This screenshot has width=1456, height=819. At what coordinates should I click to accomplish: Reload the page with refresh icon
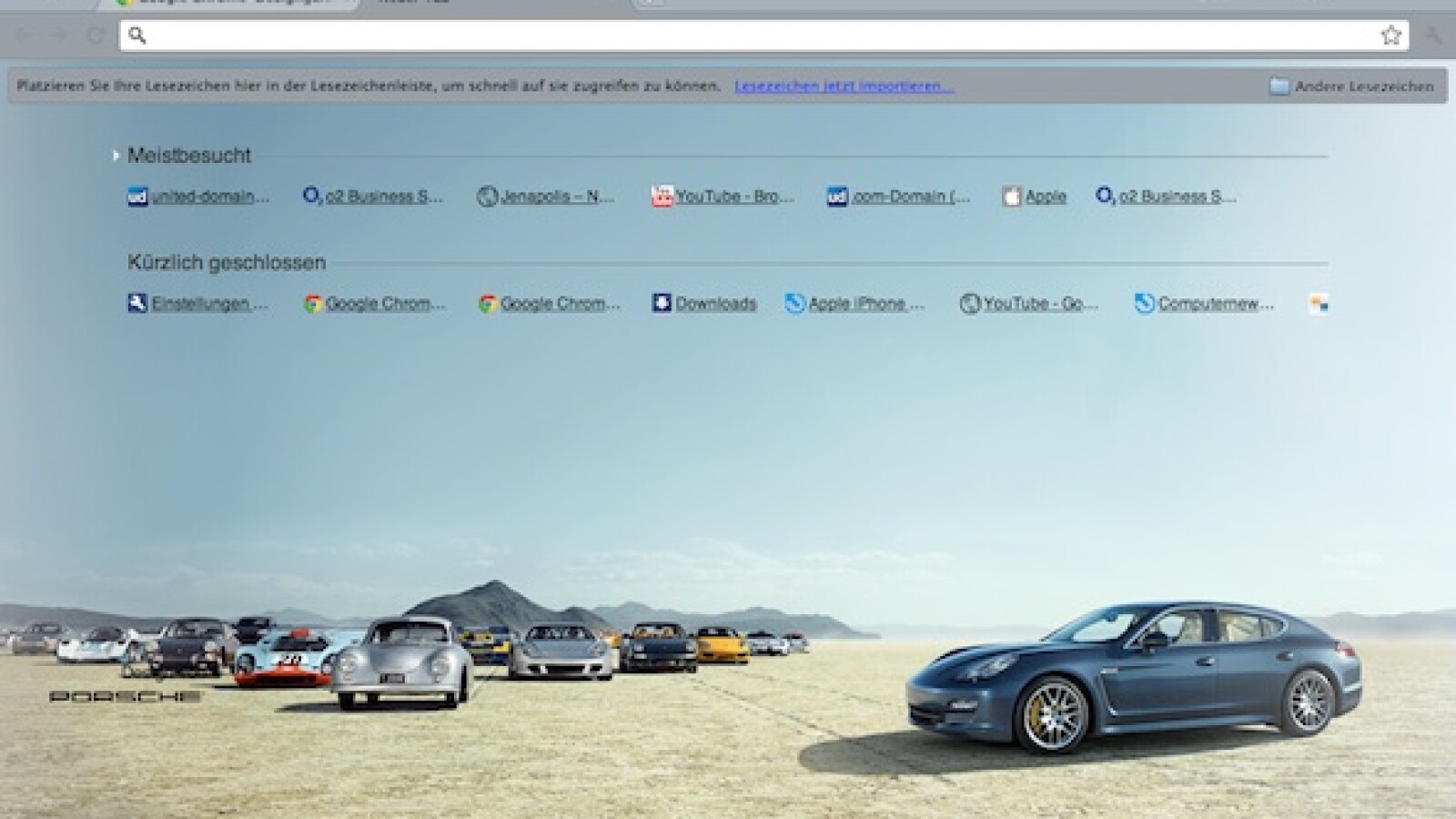point(95,35)
